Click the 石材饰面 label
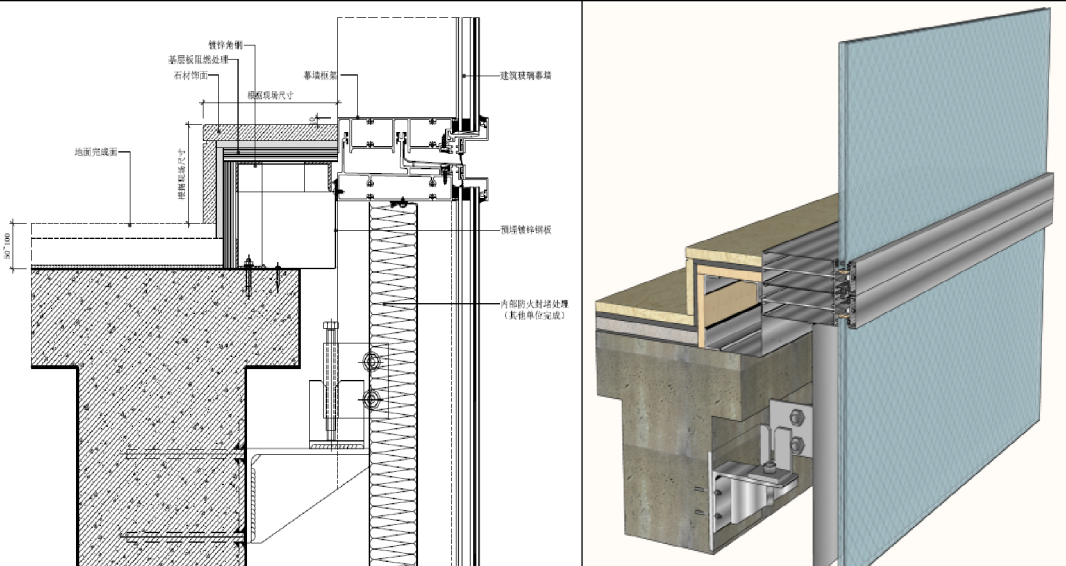1066x566 pixels. 190,75
